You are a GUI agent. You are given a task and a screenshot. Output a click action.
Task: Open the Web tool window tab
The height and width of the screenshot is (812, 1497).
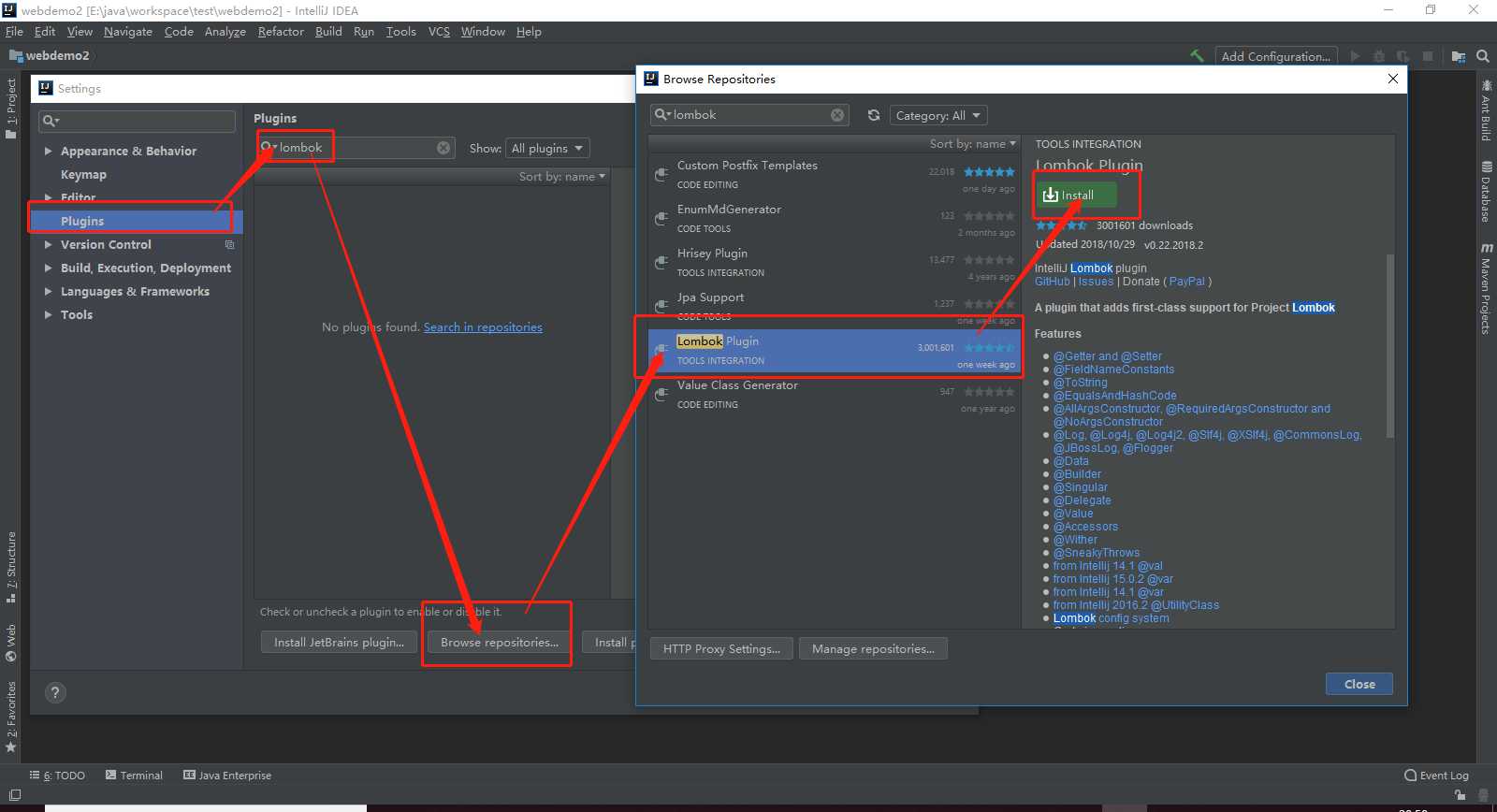click(x=11, y=642)
